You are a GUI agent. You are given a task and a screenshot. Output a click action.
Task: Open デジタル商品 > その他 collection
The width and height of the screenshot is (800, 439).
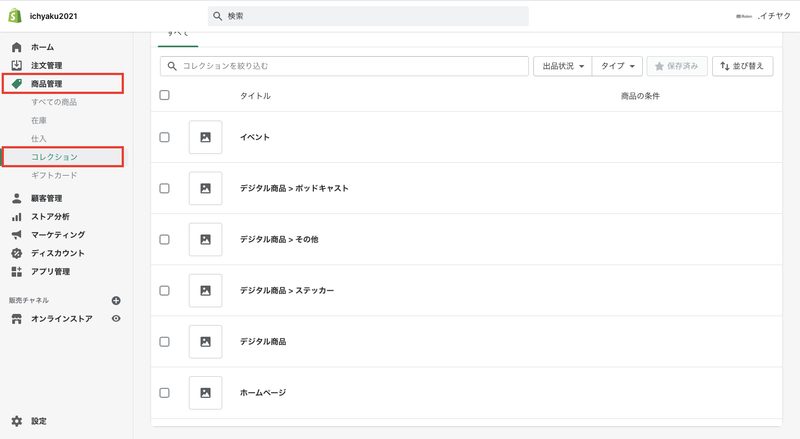tap(279, 239)
